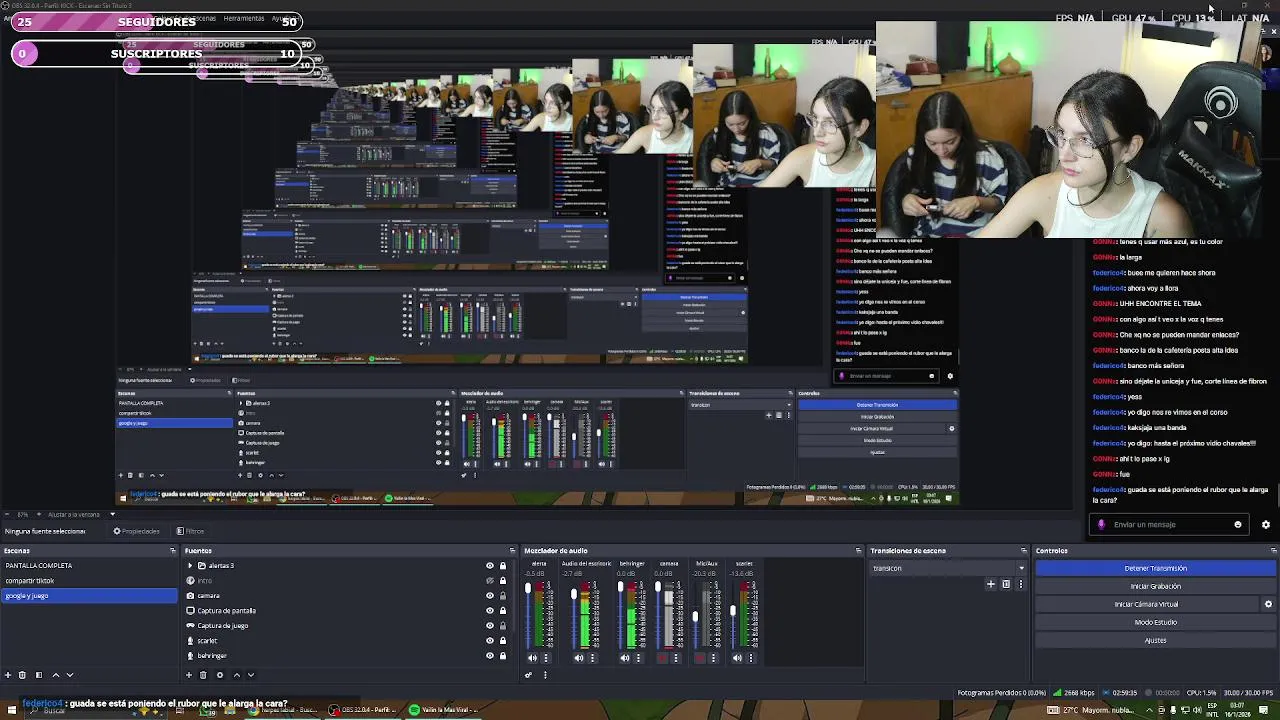Mute the Audio del escritorio channel
This screenshot has width=1280, height=720.
tap(579, 658)
